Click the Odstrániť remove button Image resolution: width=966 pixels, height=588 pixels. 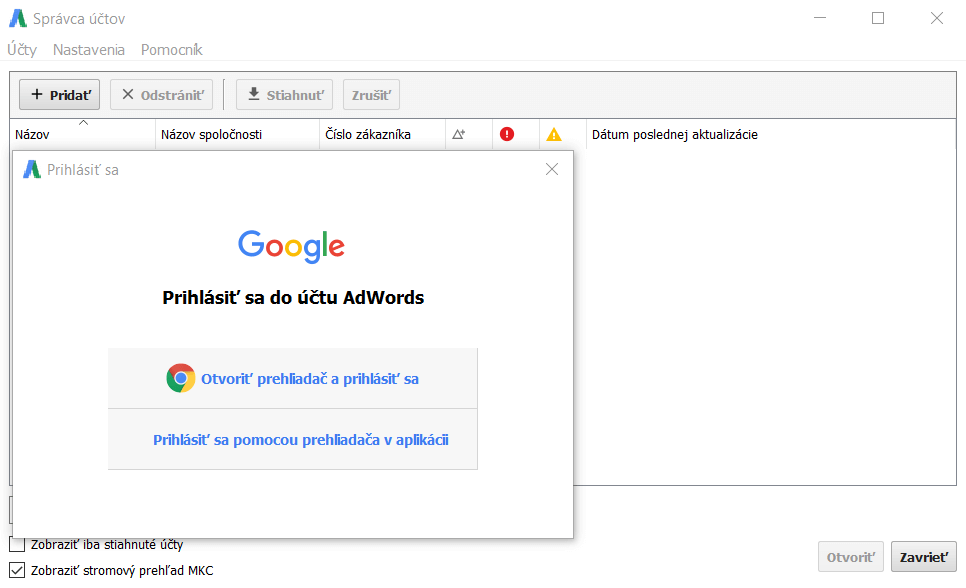(161, 95)
